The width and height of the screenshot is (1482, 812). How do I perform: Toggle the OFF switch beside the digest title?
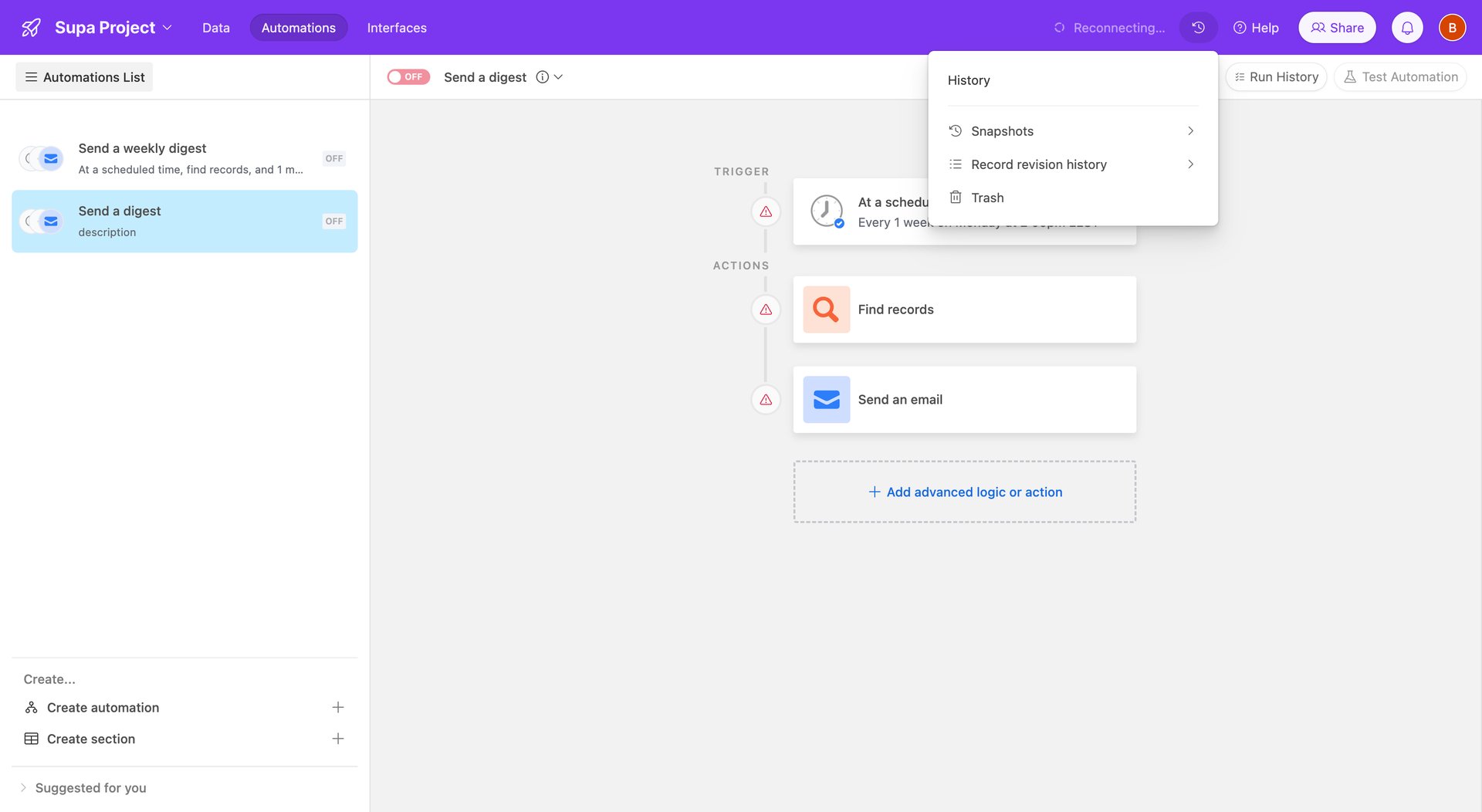tap(408, 76)
